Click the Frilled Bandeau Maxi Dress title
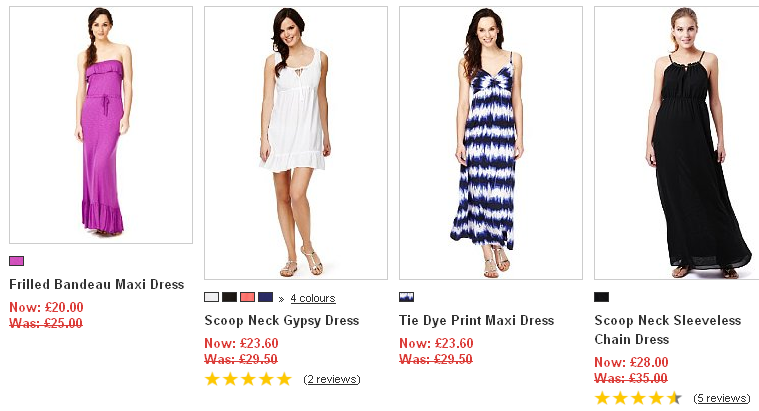This screenshot has width=759, height=411. (x=96, y=284)
